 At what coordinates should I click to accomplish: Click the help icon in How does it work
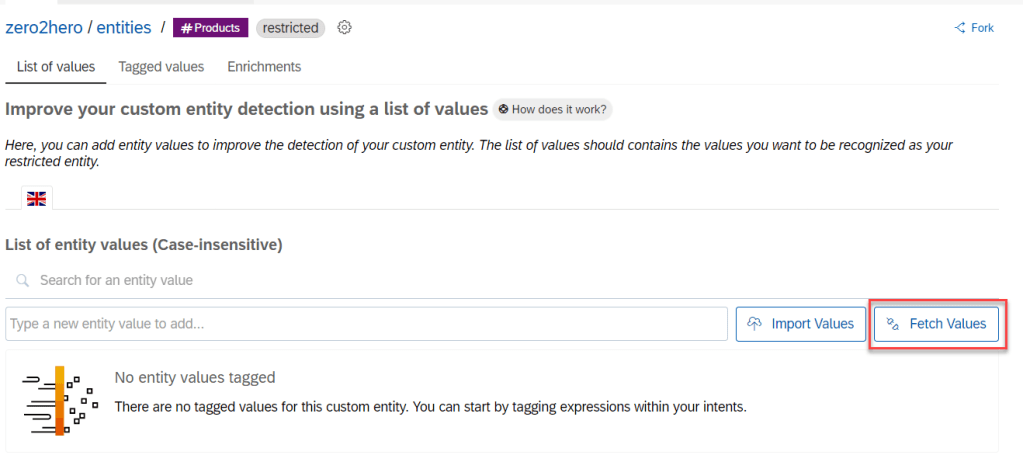pyautogui.click(x=504, y=109)
